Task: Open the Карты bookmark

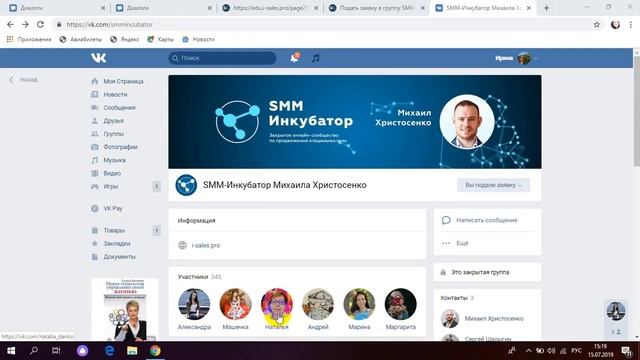Action: pyautogui.click(x=160, y=39)
